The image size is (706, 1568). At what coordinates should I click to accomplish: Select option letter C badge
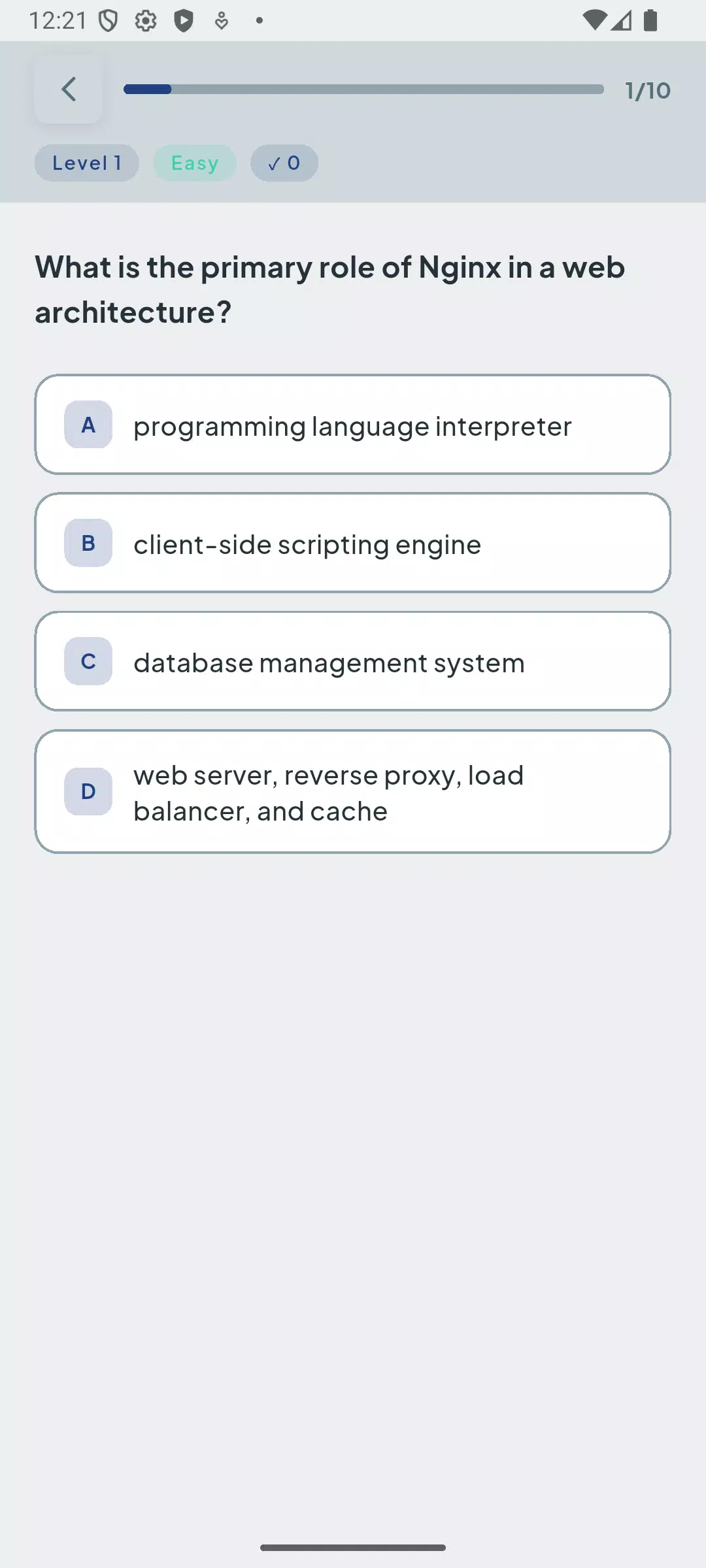[x=88, y=661]
